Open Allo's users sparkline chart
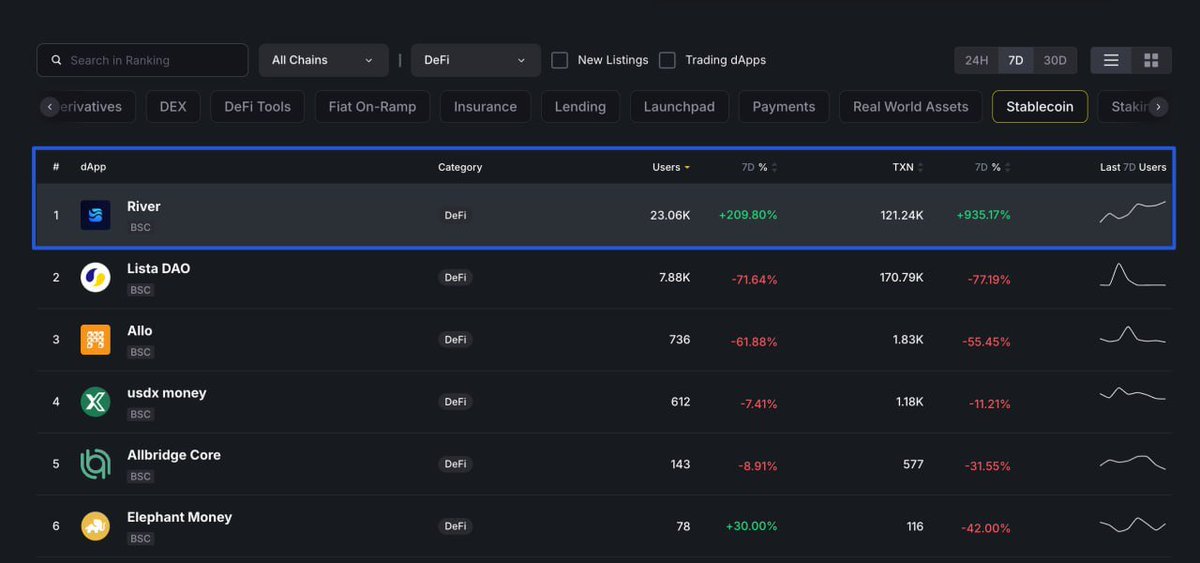 tap(1132, 336)
